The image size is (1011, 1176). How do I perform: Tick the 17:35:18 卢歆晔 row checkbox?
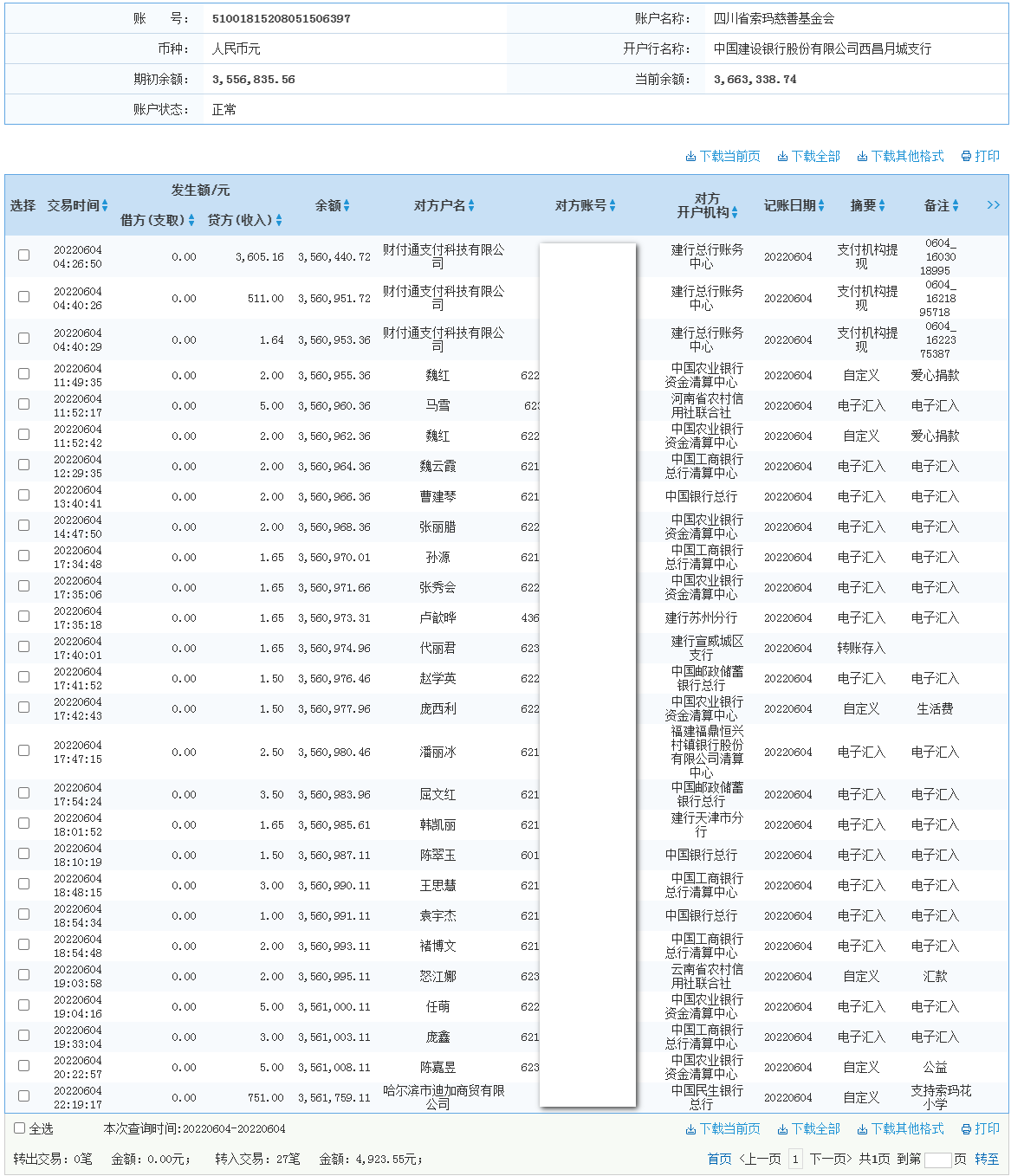coord(24,617)
